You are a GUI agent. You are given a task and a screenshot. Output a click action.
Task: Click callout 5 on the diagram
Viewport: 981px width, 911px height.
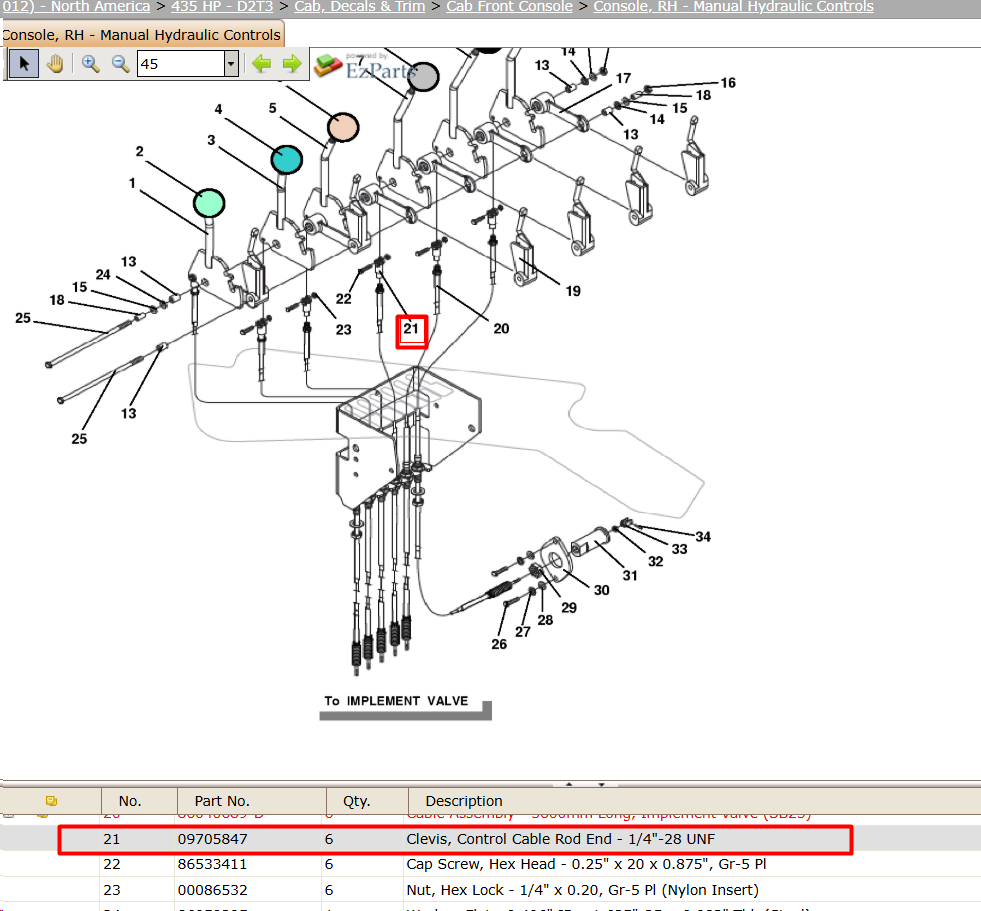(x=273, y=108)
